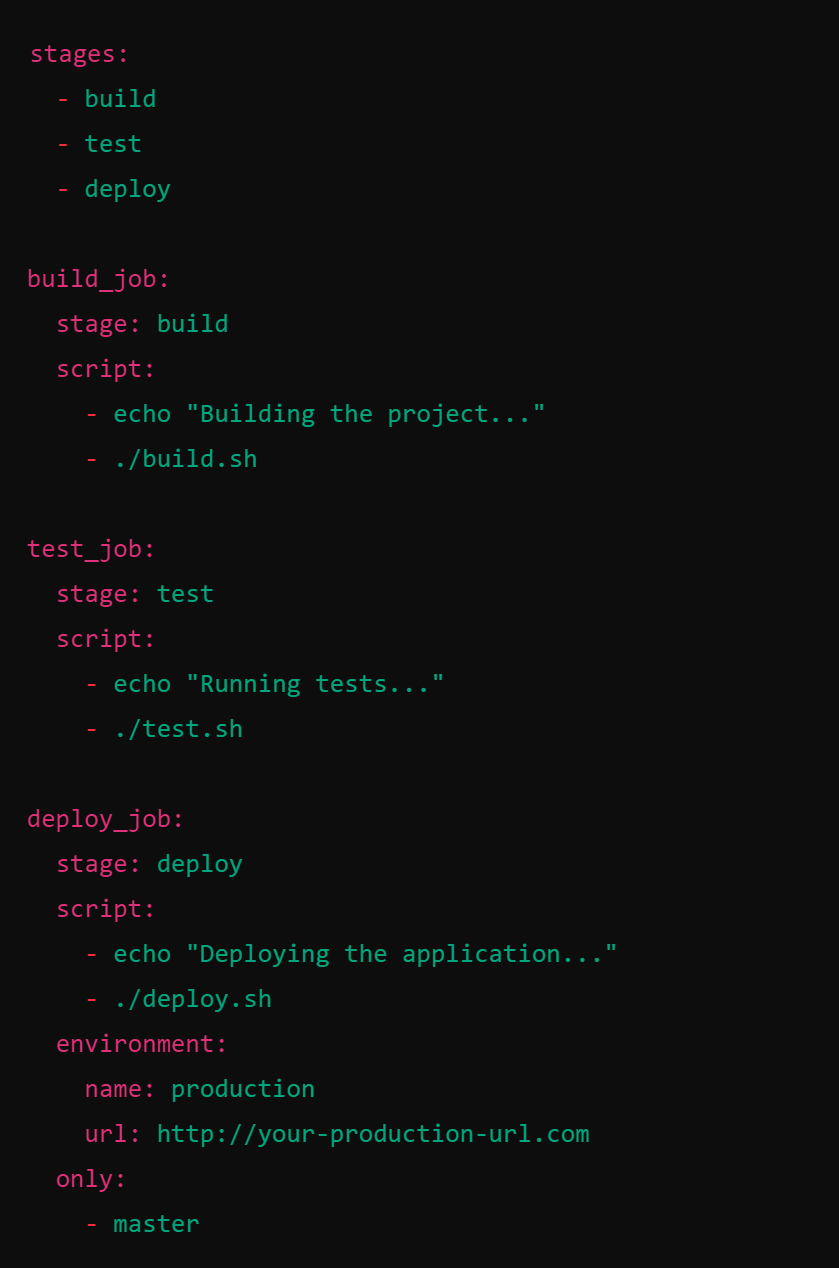Place cursor on the "stage: test" line
839x1268 pixels.
pyautogui.click(x=135, y=594)
